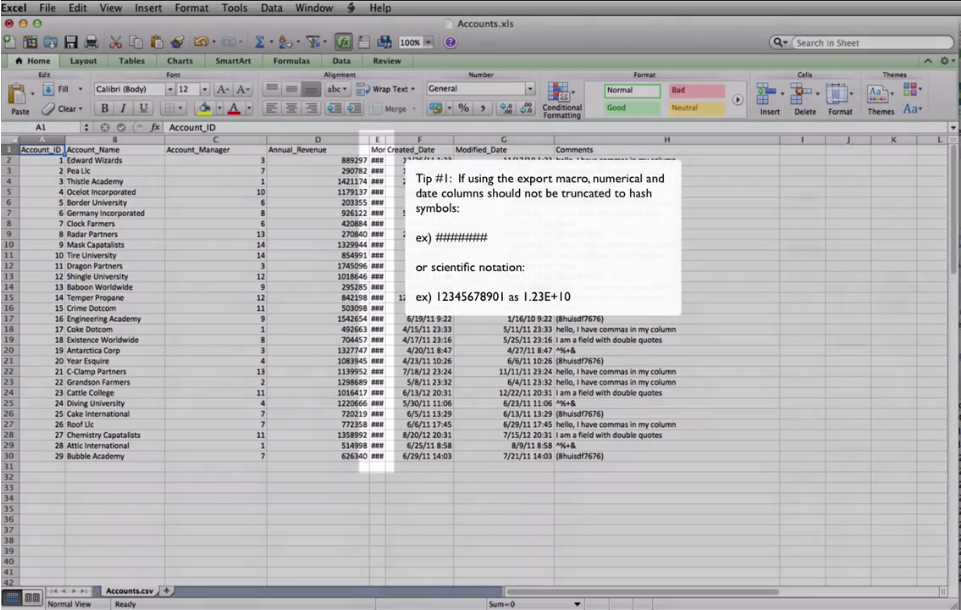This screenshot has width=961, height=610.
Task: Center text horizontally in ribbon
Action: click(x=292, y=109)
